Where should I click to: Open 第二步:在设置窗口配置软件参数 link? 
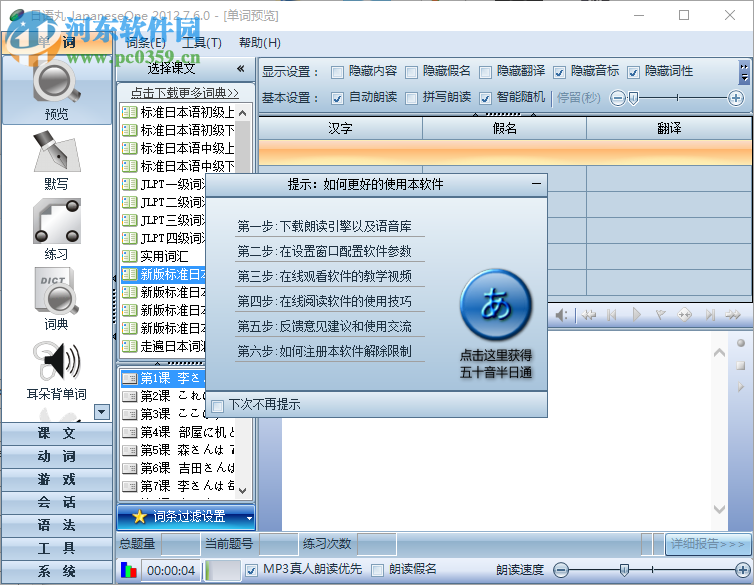[325, 251]
